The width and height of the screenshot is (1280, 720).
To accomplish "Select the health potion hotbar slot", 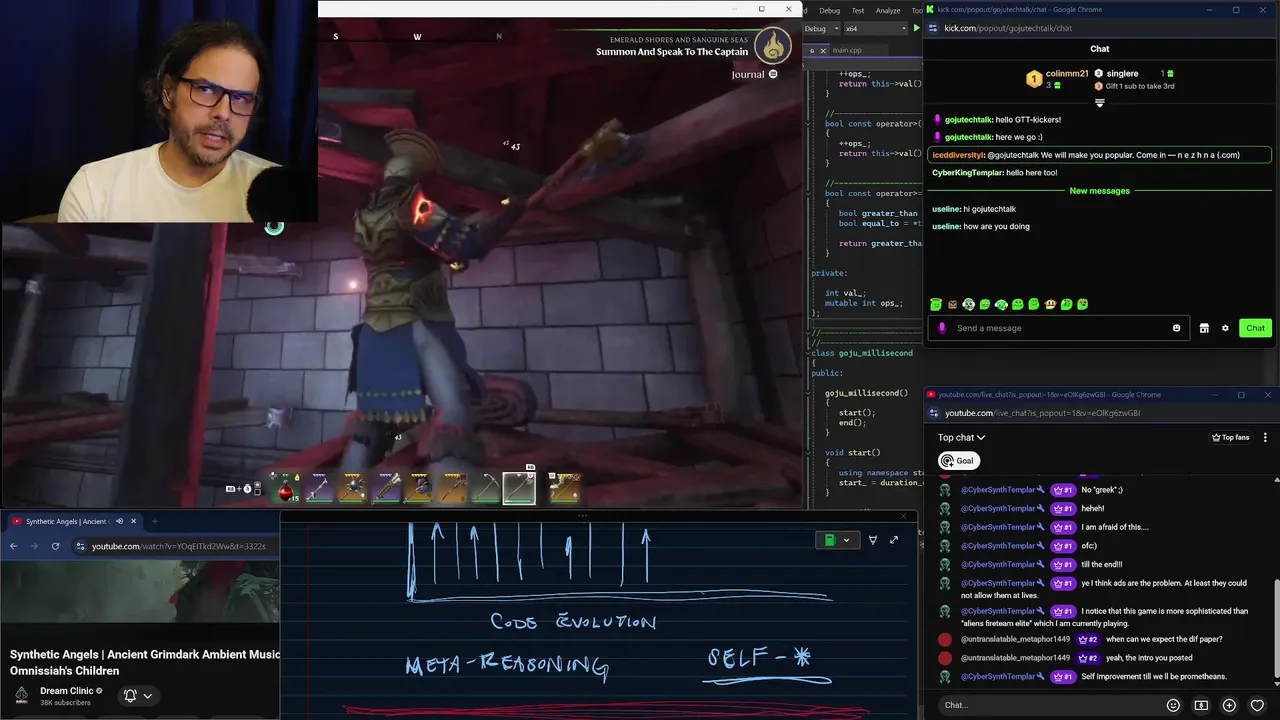I will [x=287, y=488].
